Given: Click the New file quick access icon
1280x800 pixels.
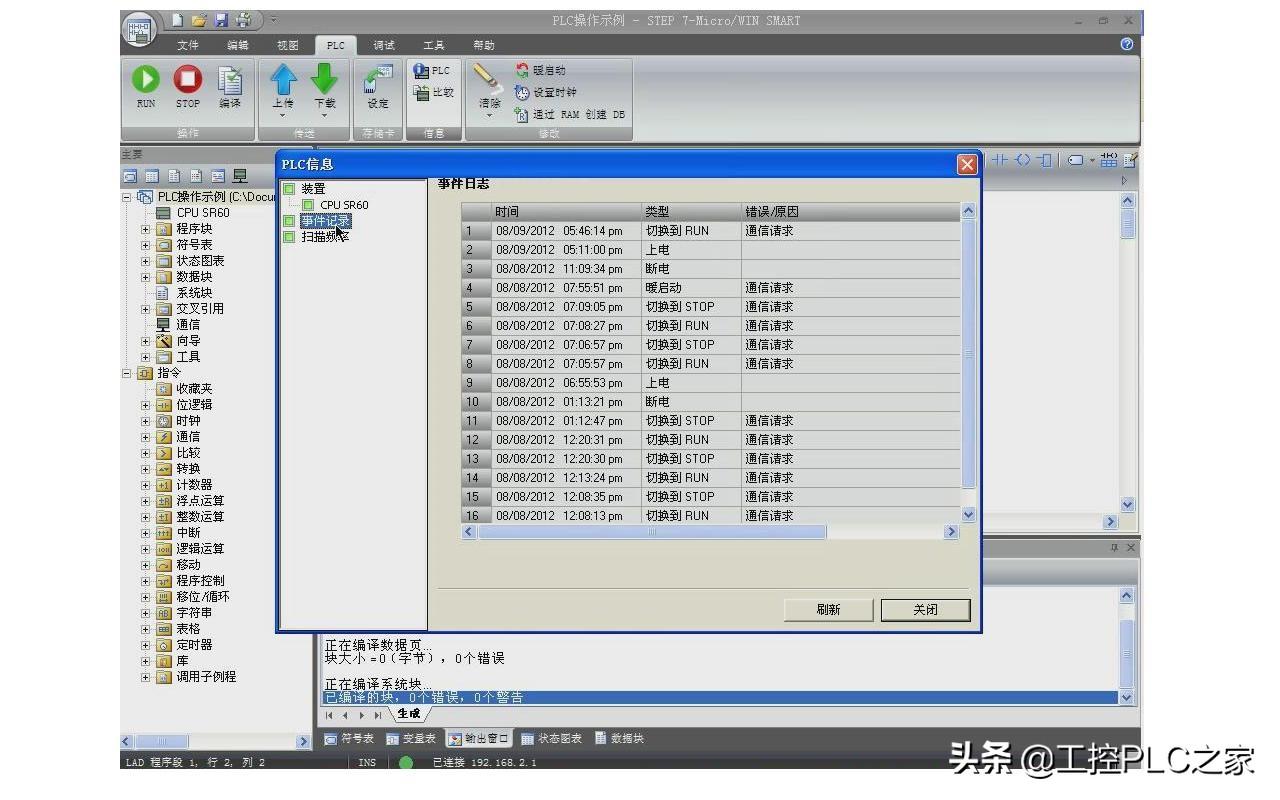Looking at the screenshot, I should point(177,20).
